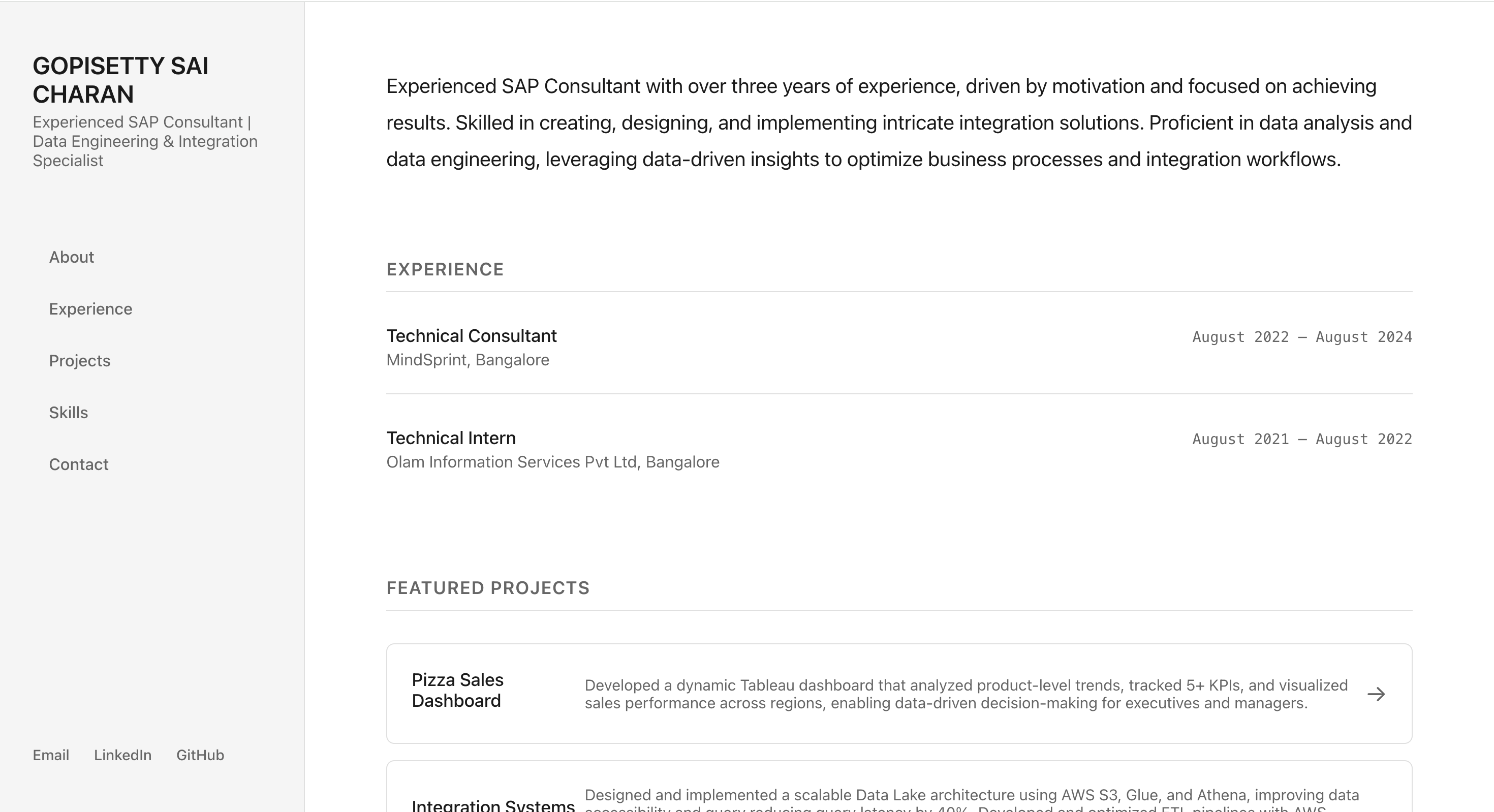
Task: Select the Technical Consultant experience entry
Action: point(472,336)
